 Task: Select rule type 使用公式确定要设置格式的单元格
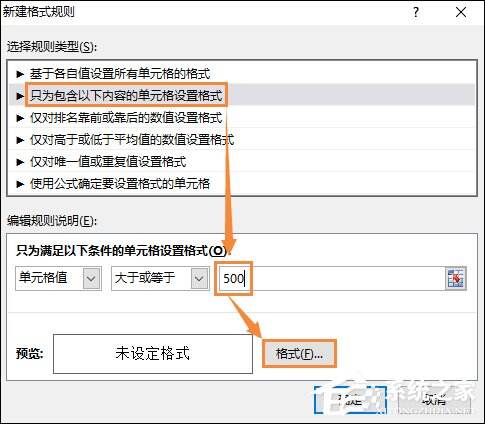242,183
